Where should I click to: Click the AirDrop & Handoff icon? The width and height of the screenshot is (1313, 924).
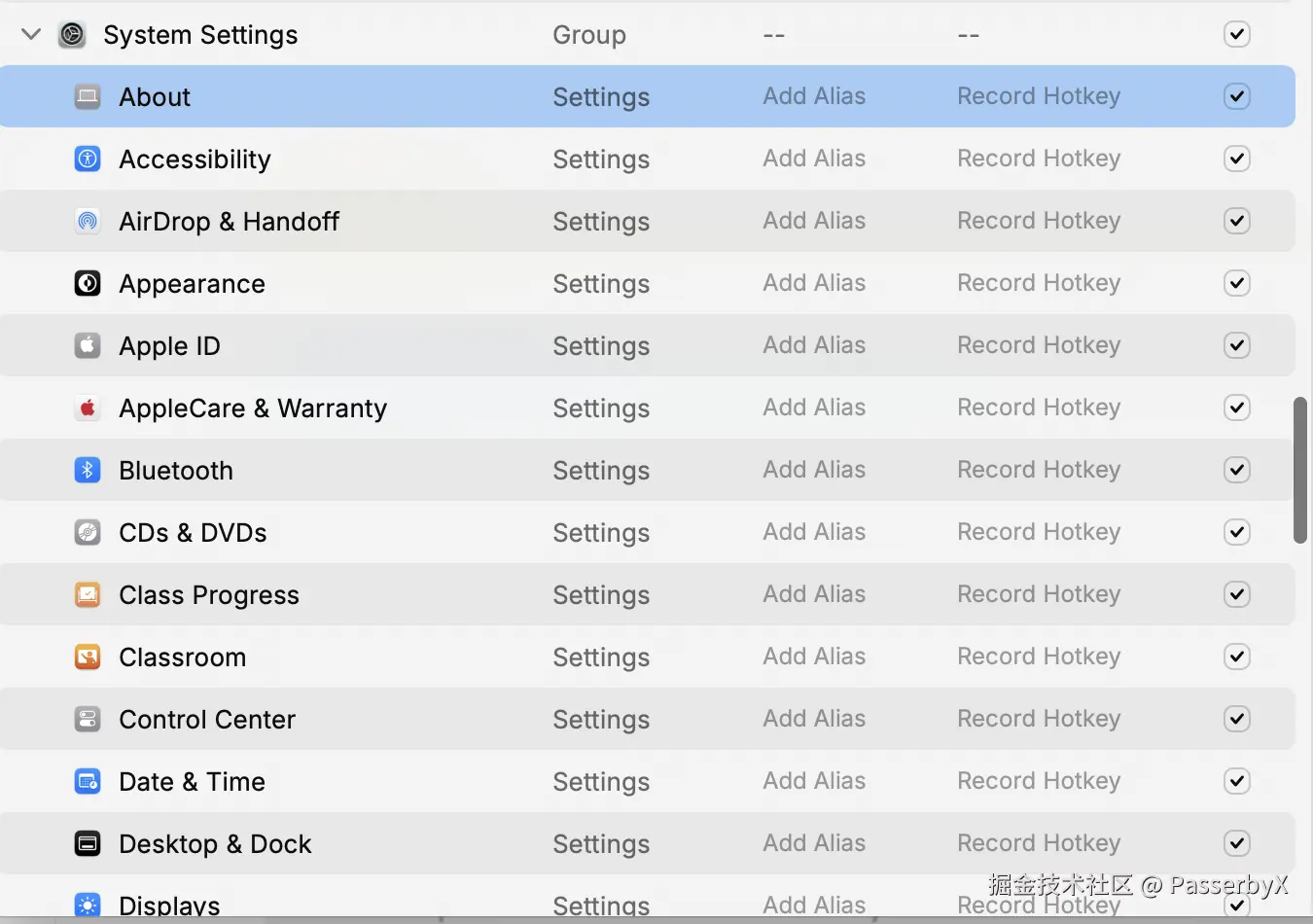[88, 221]
